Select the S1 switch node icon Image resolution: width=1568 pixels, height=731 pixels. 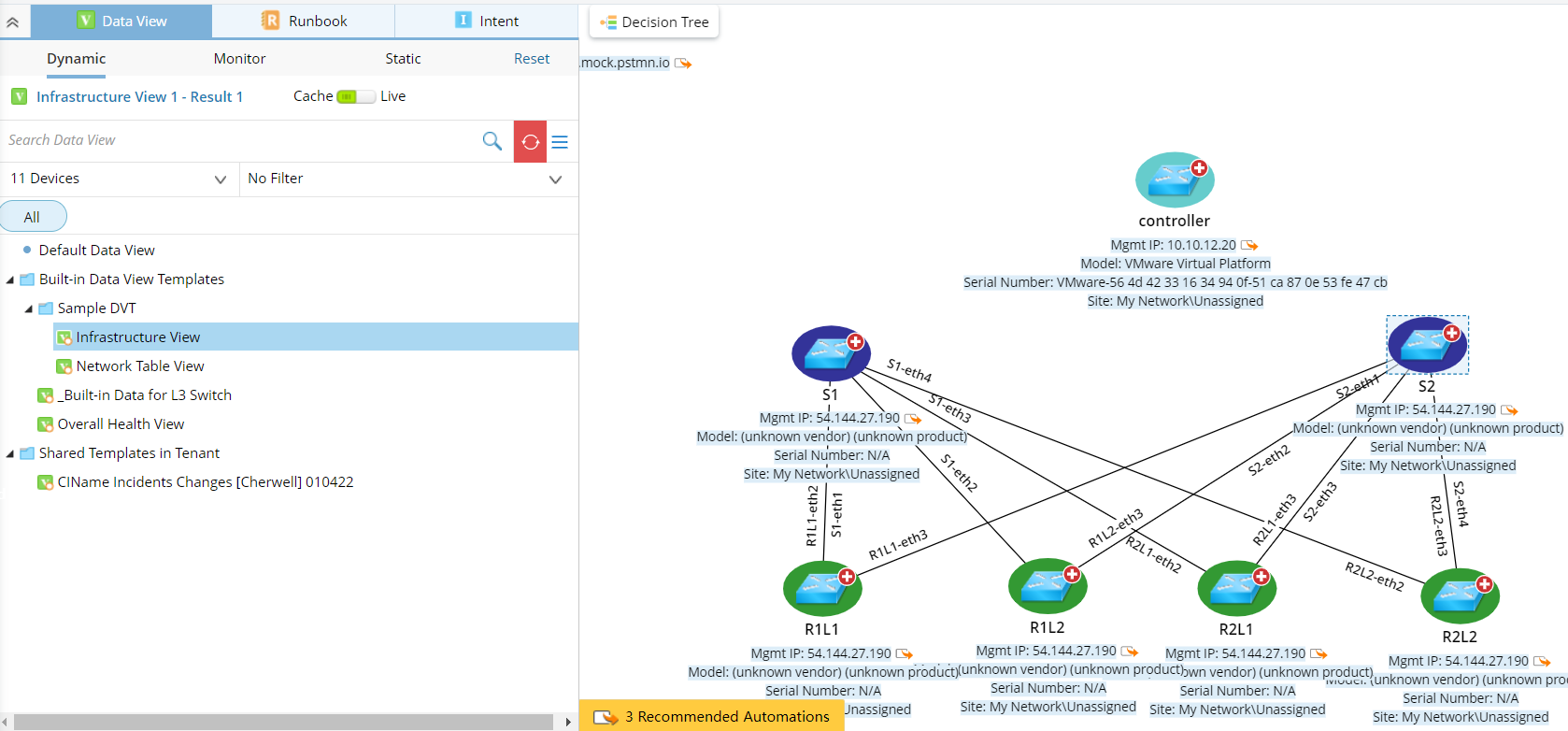pyautogui.click(x=829, y=354)
